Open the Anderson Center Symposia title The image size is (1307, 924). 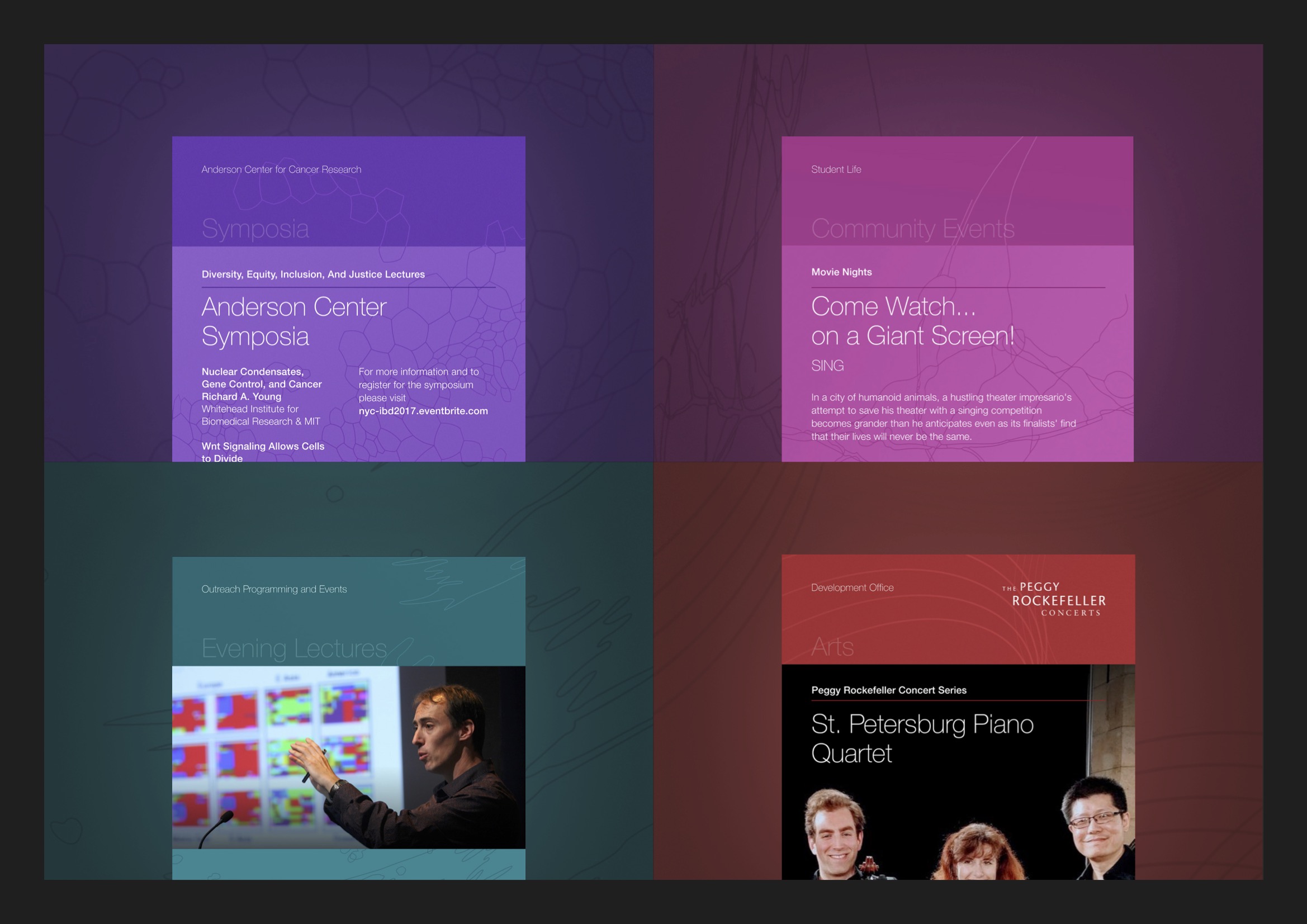click(294, 321)
